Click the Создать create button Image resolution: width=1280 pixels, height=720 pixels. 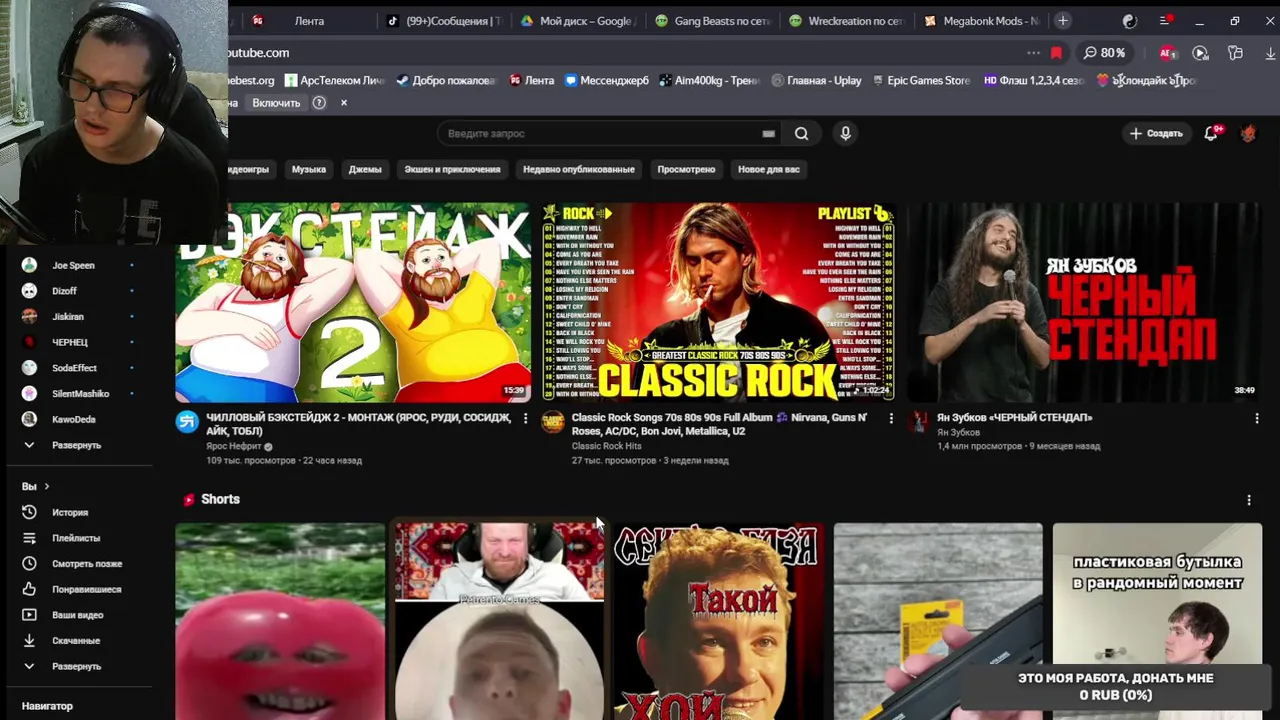tap(1156, 133)
